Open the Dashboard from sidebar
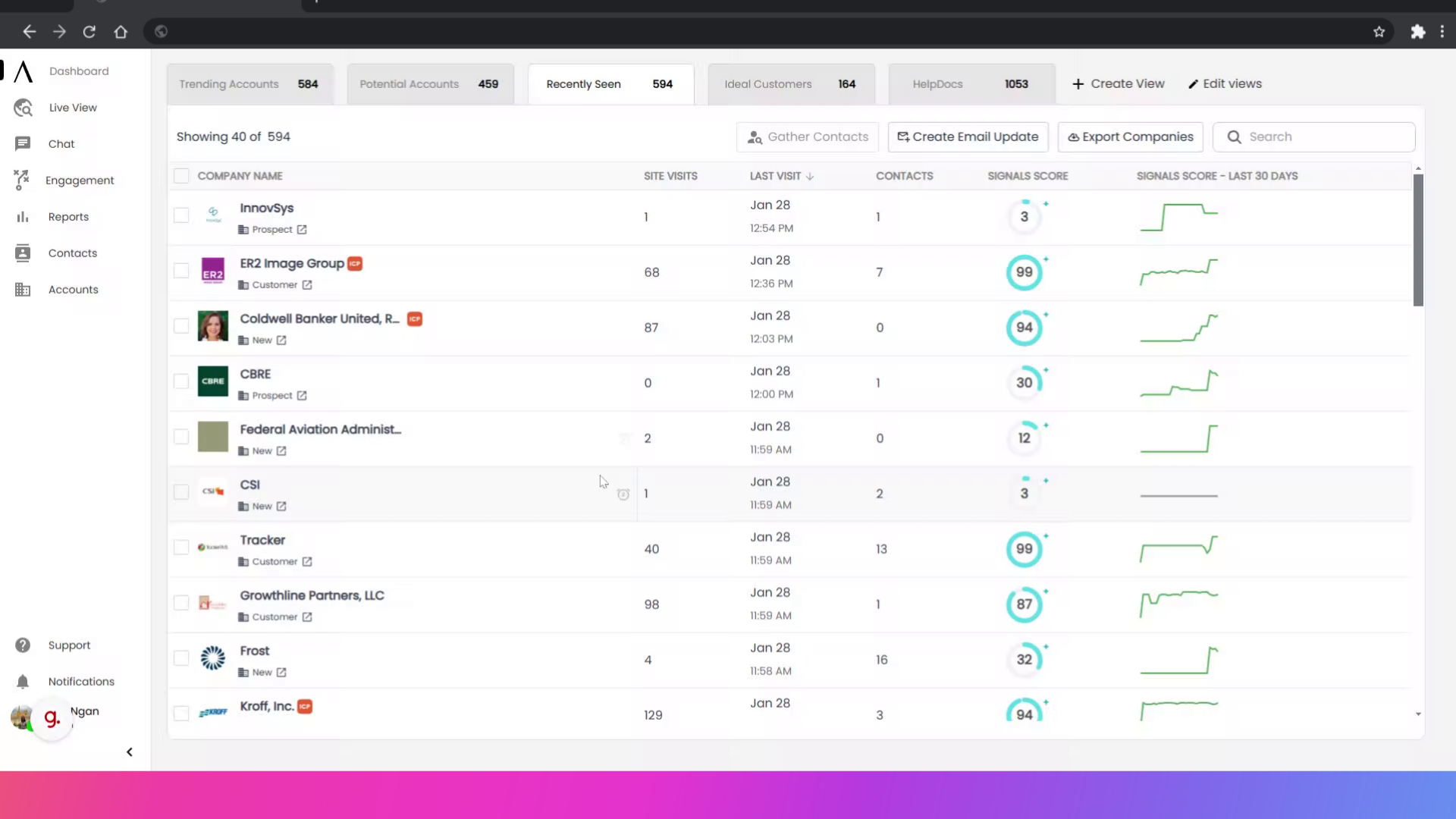The height and width of the screenshot is (819, 1456). [79, 71]
